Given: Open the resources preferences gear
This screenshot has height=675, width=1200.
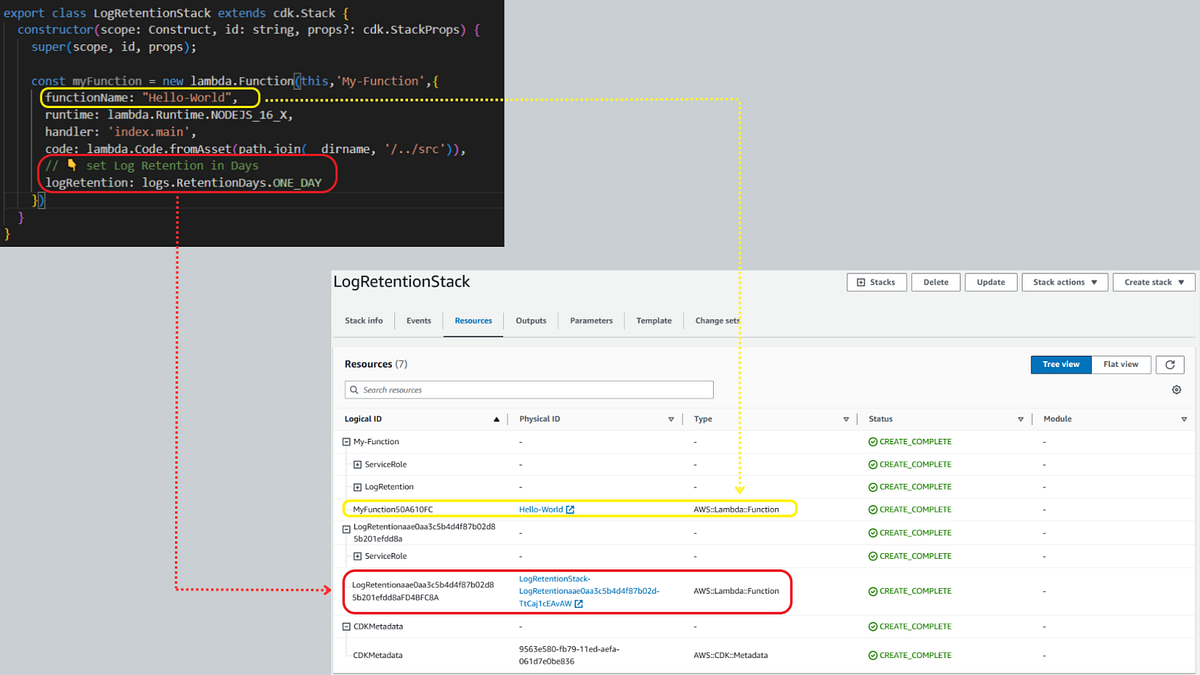Looking at the screenshot, I should [1176, 389].
